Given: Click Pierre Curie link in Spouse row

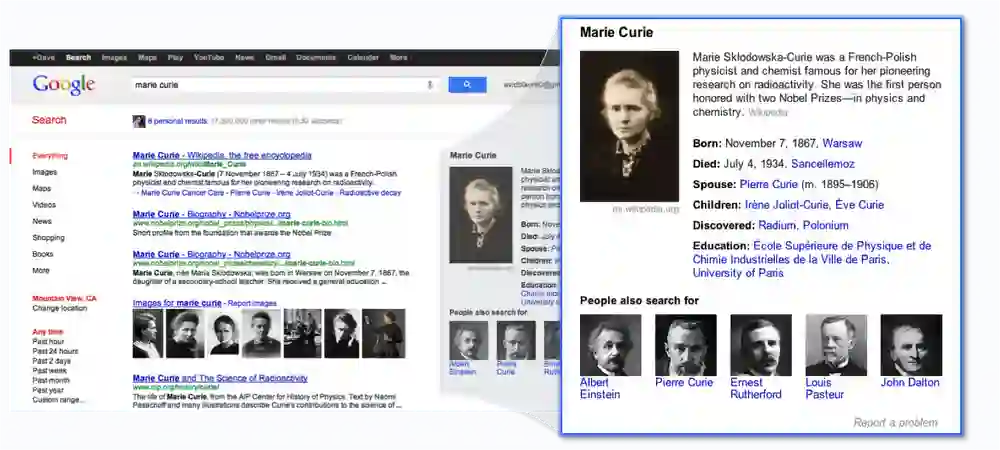Looking at the screenshot, I should click(x=768, y=184).
